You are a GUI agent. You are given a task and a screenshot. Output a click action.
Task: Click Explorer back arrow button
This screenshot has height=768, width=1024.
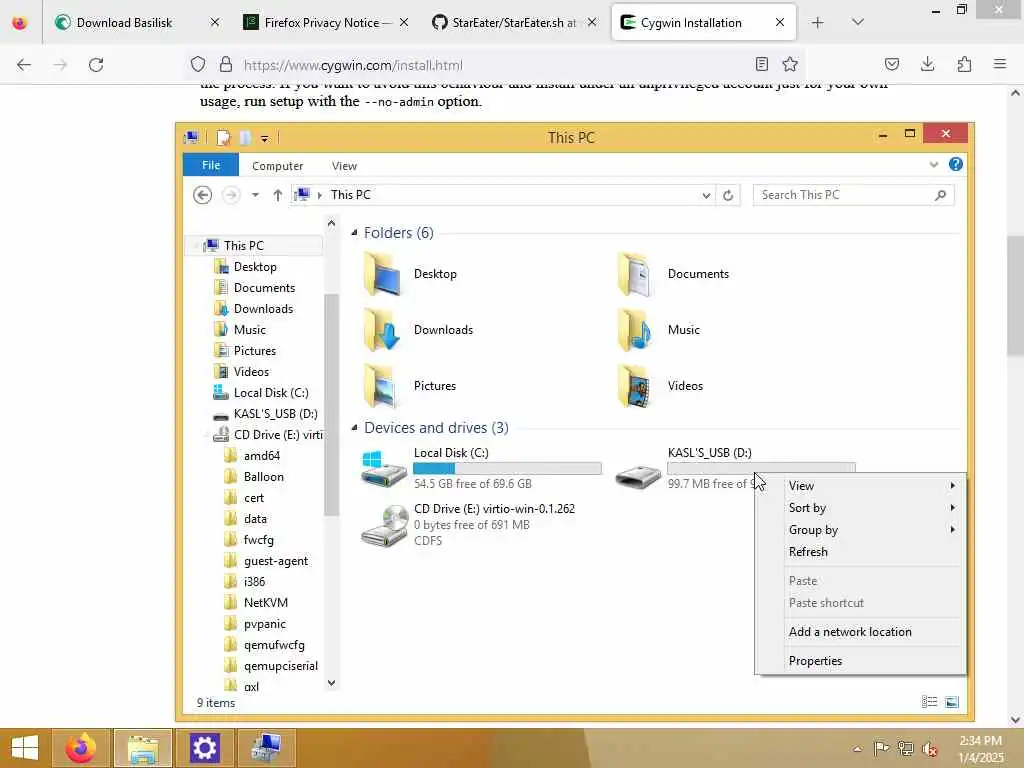click(202, 195)
